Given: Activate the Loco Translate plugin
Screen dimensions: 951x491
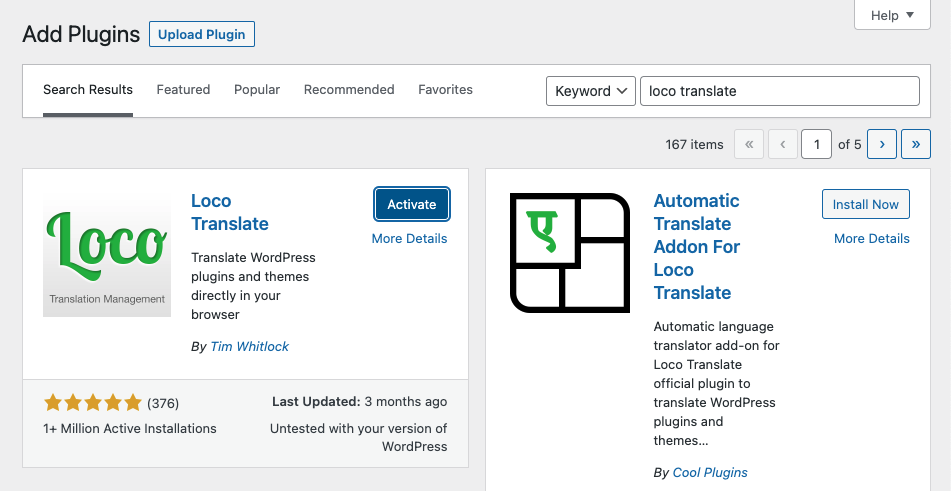Looking at the screenshot, I should 412,204.
